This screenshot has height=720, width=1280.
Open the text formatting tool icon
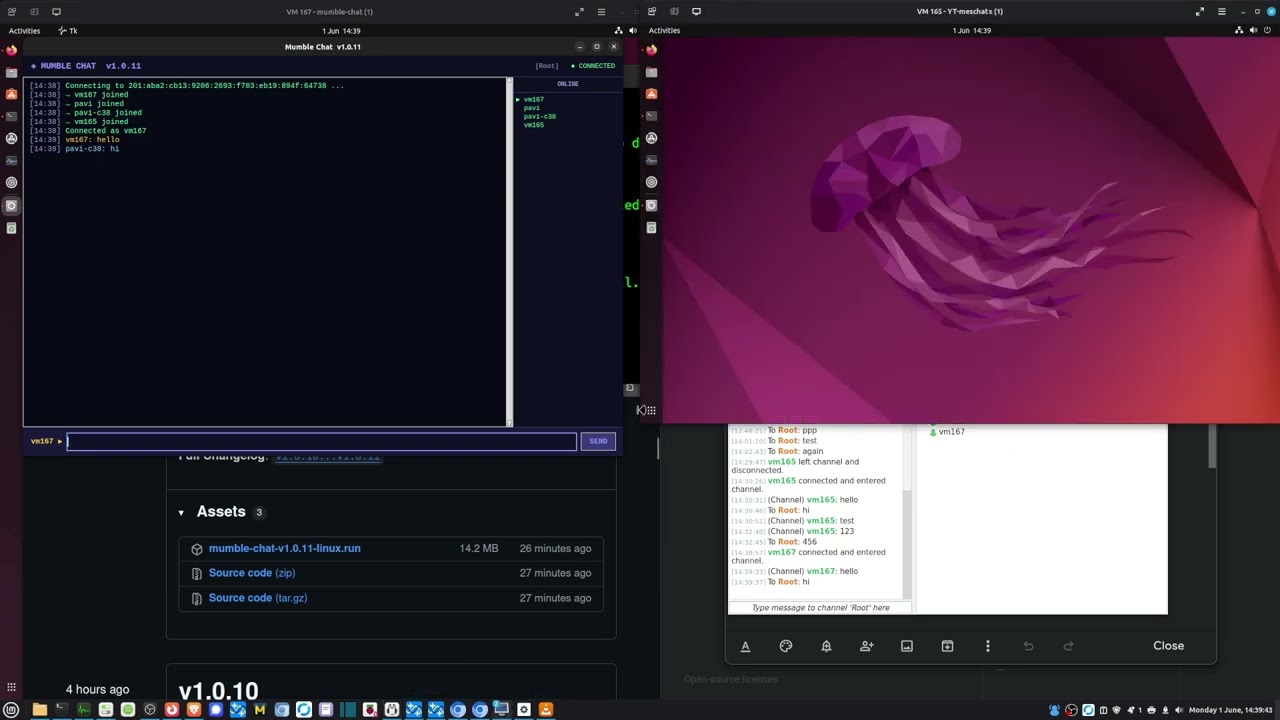point(745,646)
